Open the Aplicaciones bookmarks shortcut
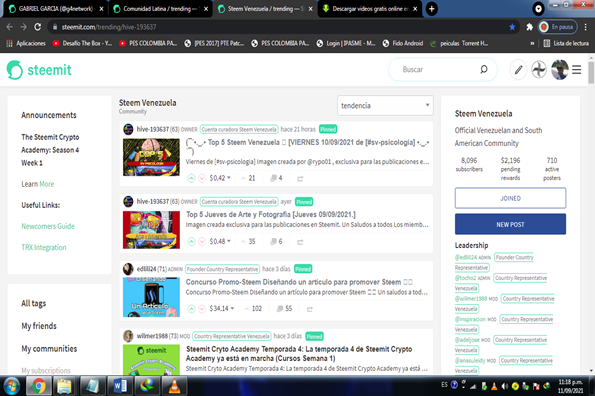This screenshot has width=595, height=396. tap(26, 43)
